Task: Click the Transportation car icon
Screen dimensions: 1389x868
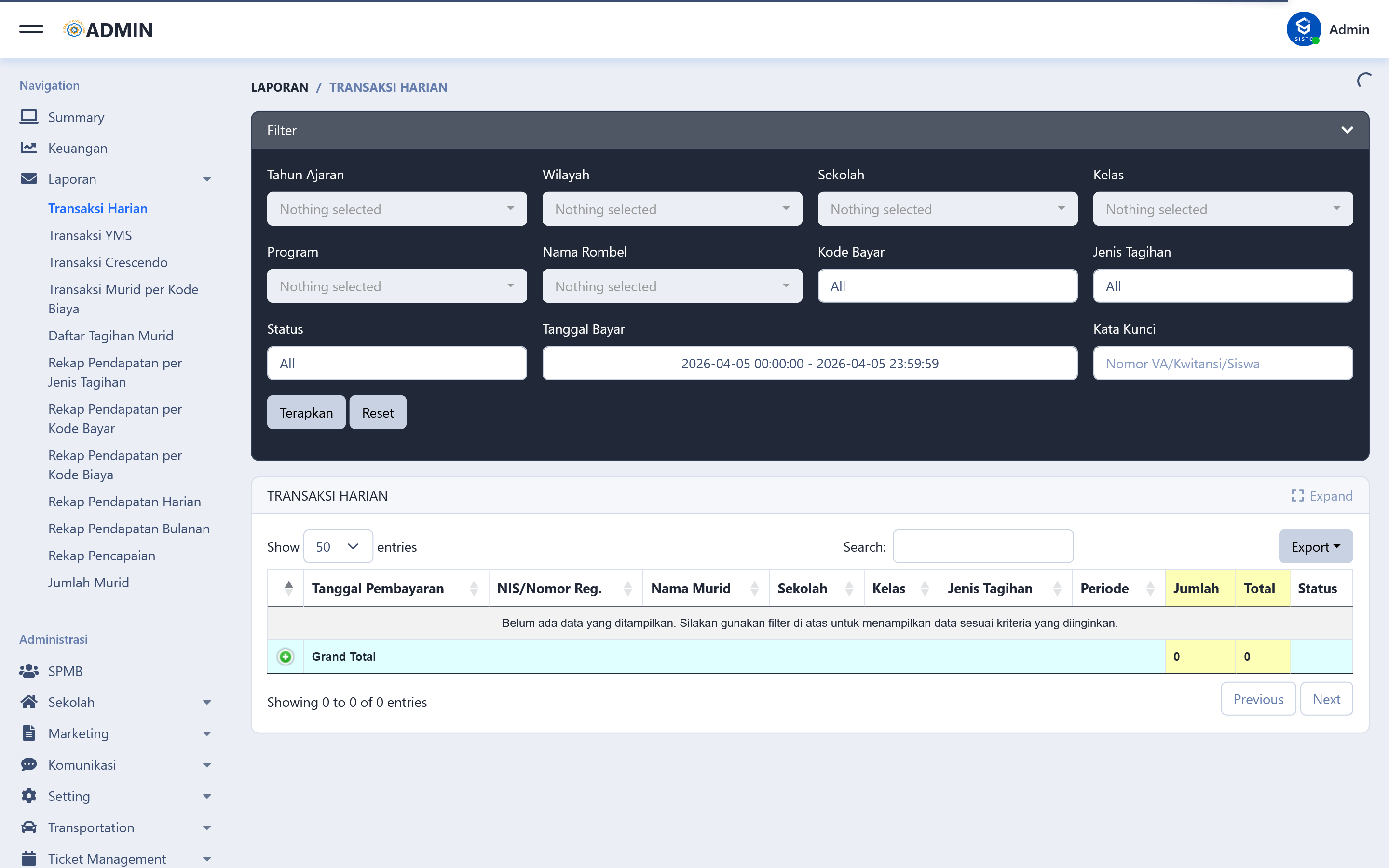Action: coord(29,827)
